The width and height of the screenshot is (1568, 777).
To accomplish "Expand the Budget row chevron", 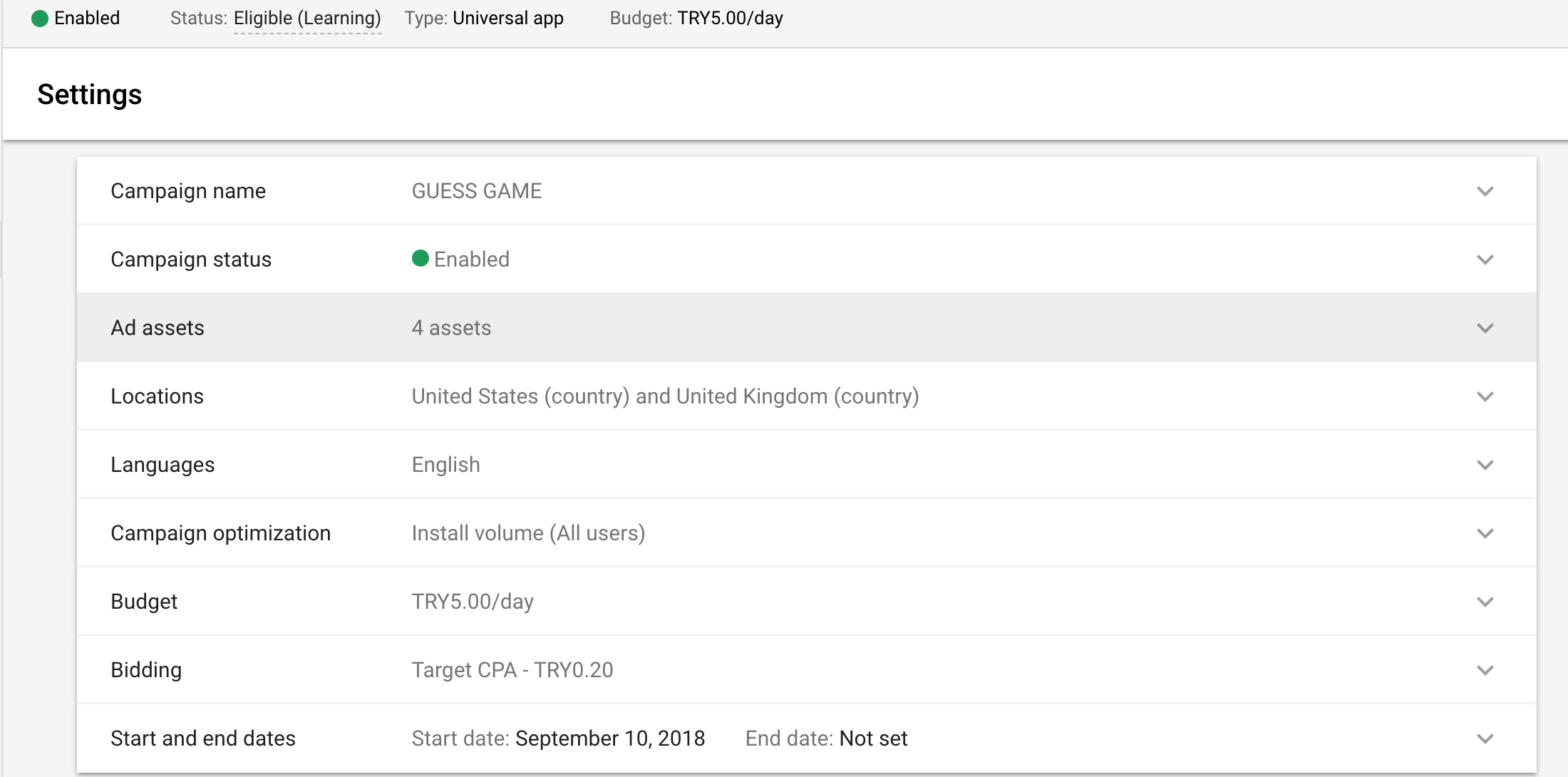I will (x=1485, y=602).
